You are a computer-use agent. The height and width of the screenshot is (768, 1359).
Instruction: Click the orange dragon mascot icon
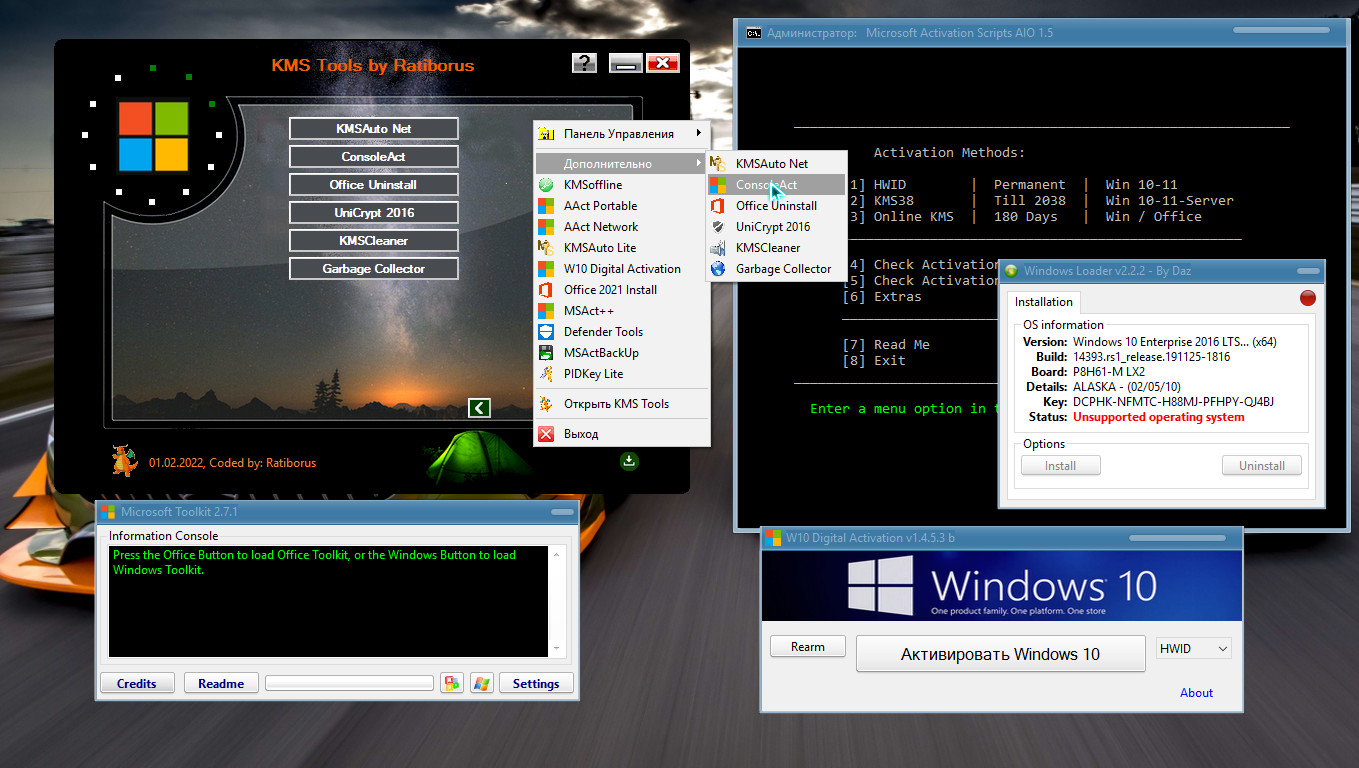124,461
